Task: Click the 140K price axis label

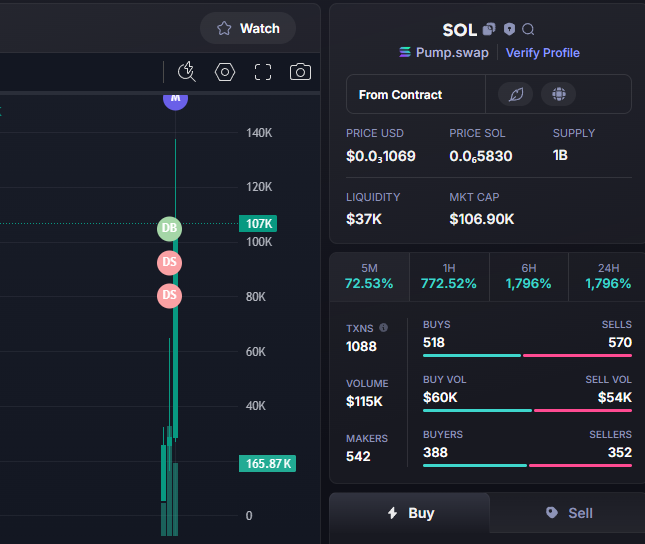Action: click(259, 133)
